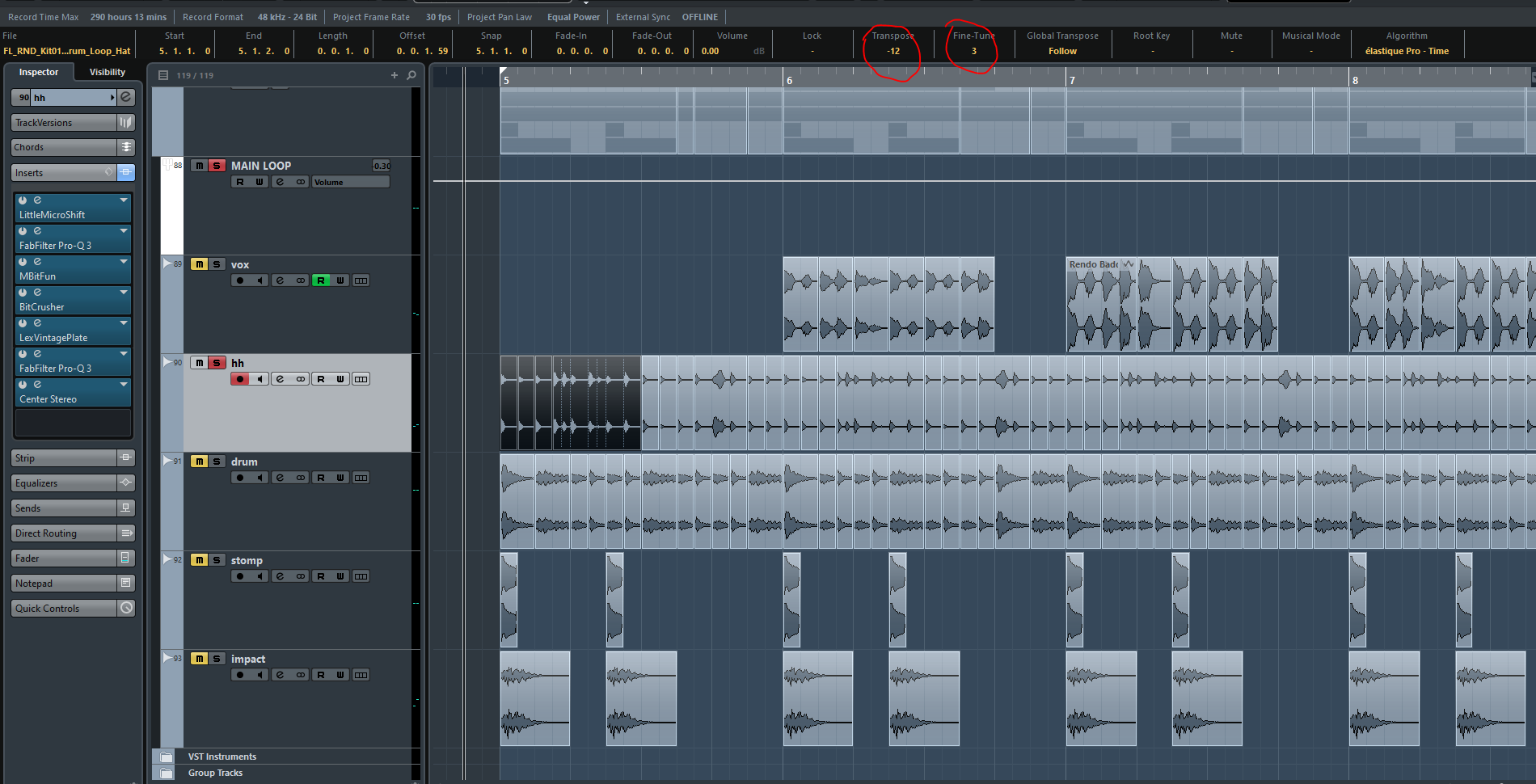Open the élastique Pro - Time algorithm dropdown
The height and width of the screenshot is (784, 1536).
pyautogui.click(x=1407, y=51)
